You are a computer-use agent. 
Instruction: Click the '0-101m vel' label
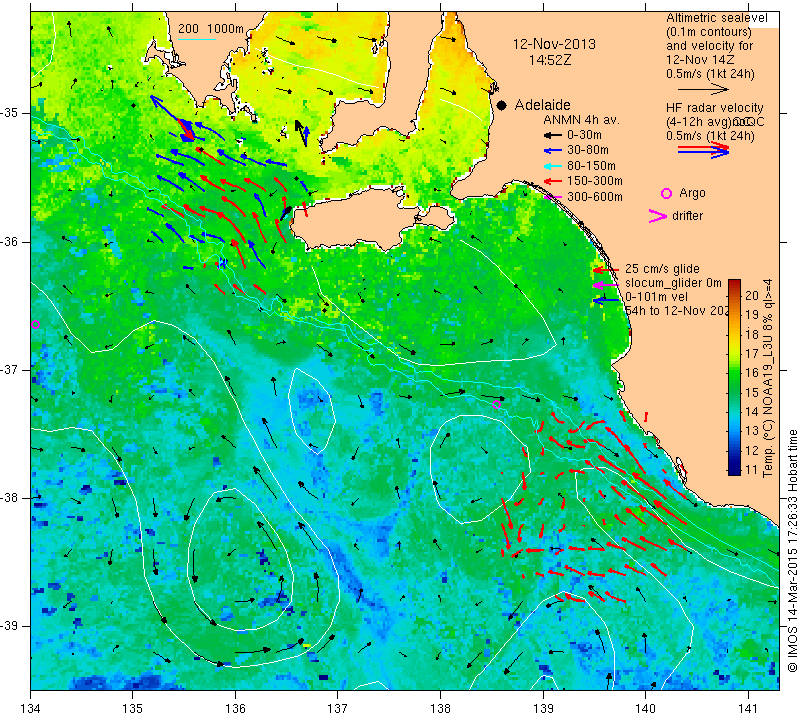(656, 297)
